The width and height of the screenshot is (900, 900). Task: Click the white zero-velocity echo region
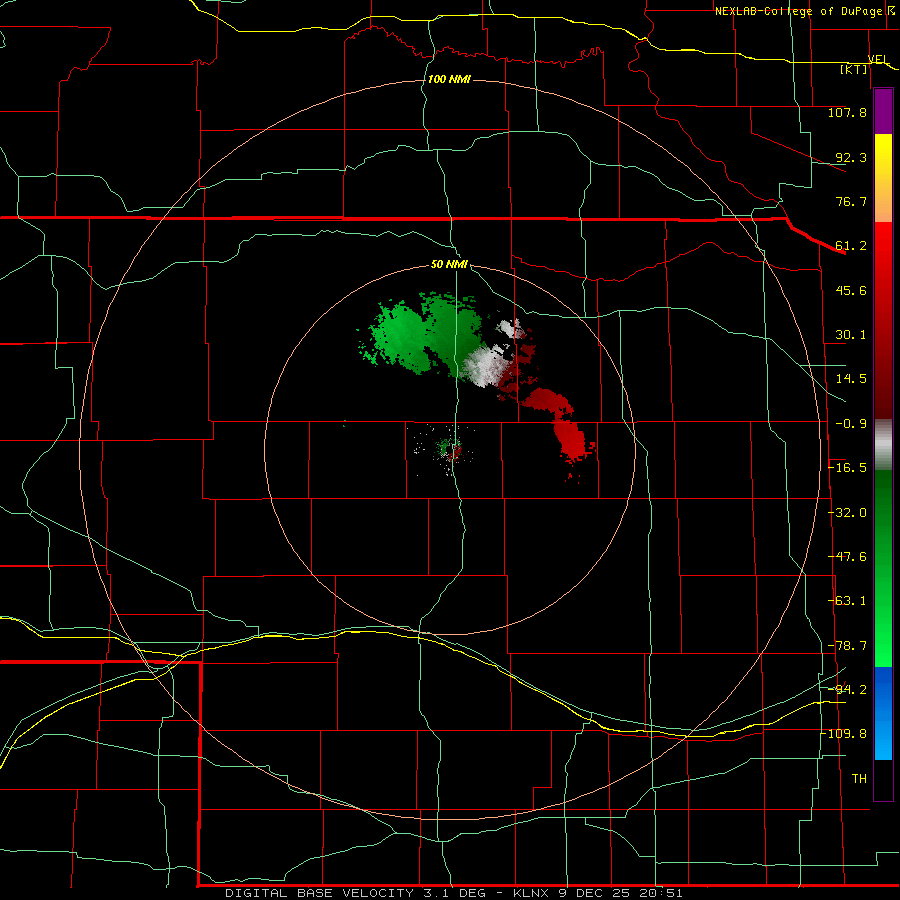[x=485, y=364]
